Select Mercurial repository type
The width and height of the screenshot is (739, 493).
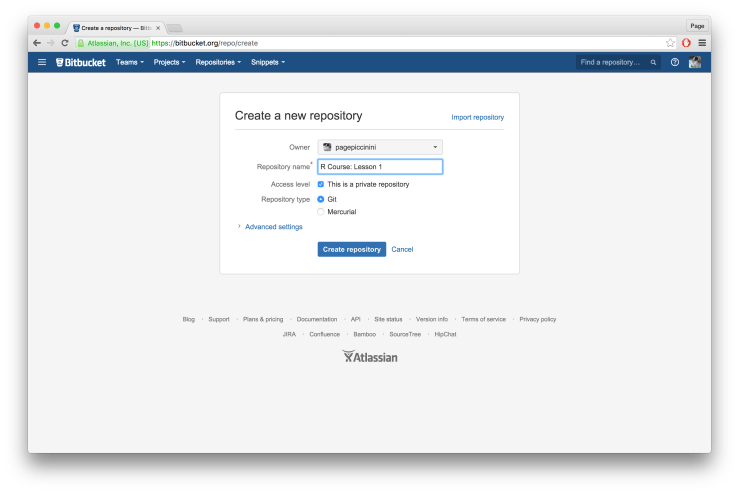click(x=320, y=212)
